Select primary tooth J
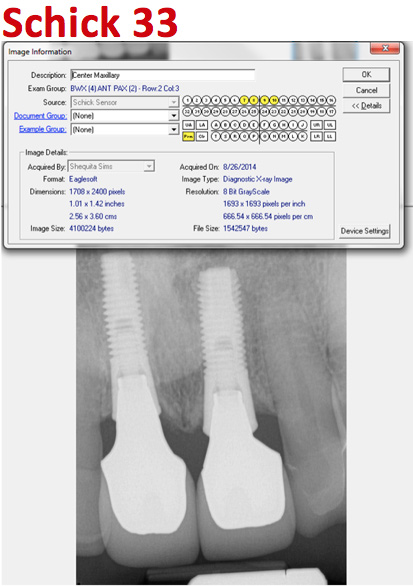 302,125
